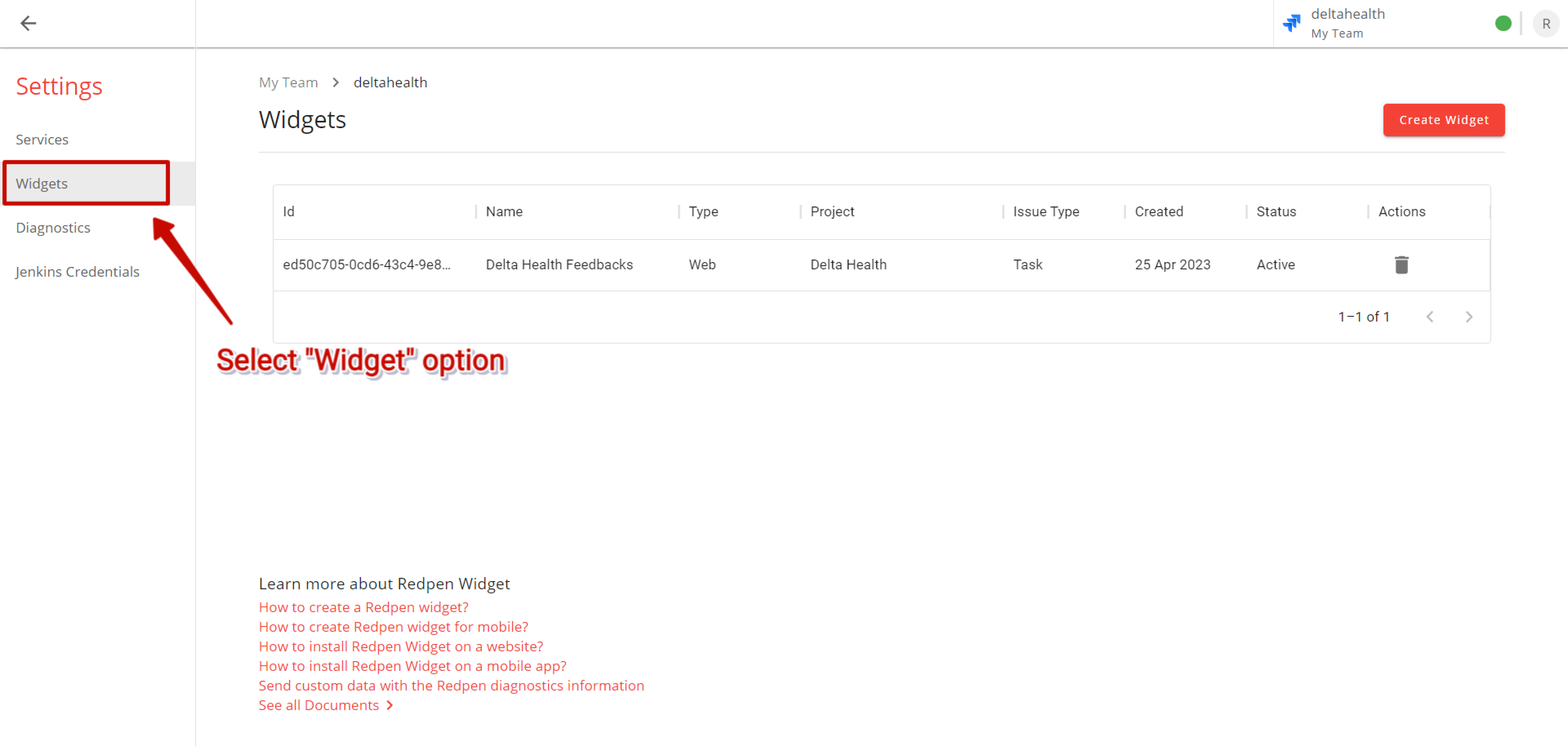Open 'How to create Redpen widget for mobile?'
1568x746 pixels.
click(393, 626)
